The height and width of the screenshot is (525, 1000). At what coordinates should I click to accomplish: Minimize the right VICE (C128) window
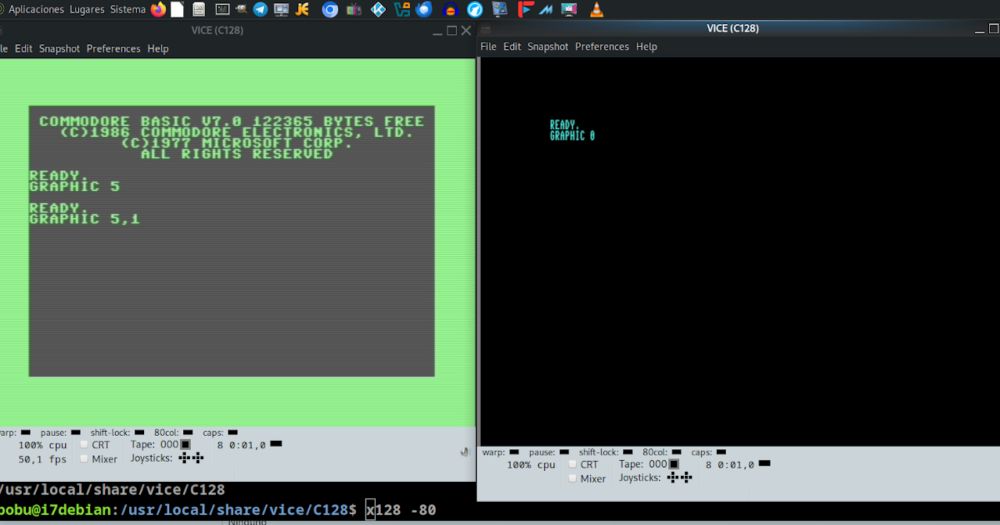(980, 29)
